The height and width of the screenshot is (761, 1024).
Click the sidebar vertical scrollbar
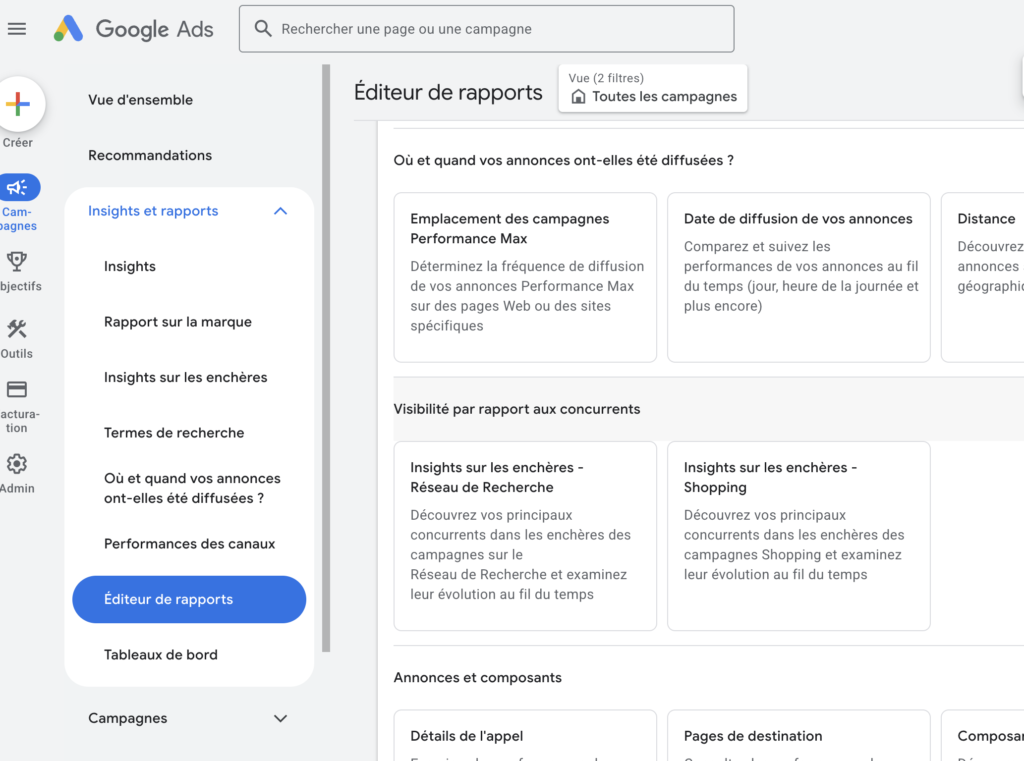pyautogui.click(x=326, y=358)
